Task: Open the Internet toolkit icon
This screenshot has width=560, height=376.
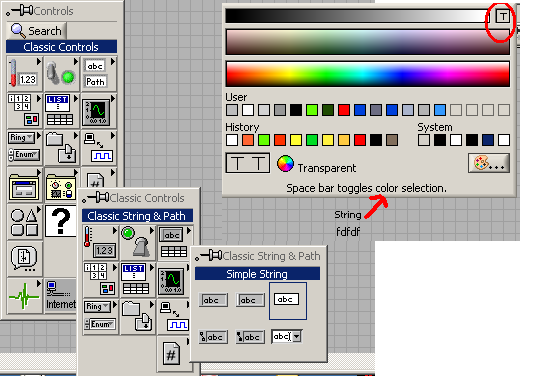Action: click(60, 296)
